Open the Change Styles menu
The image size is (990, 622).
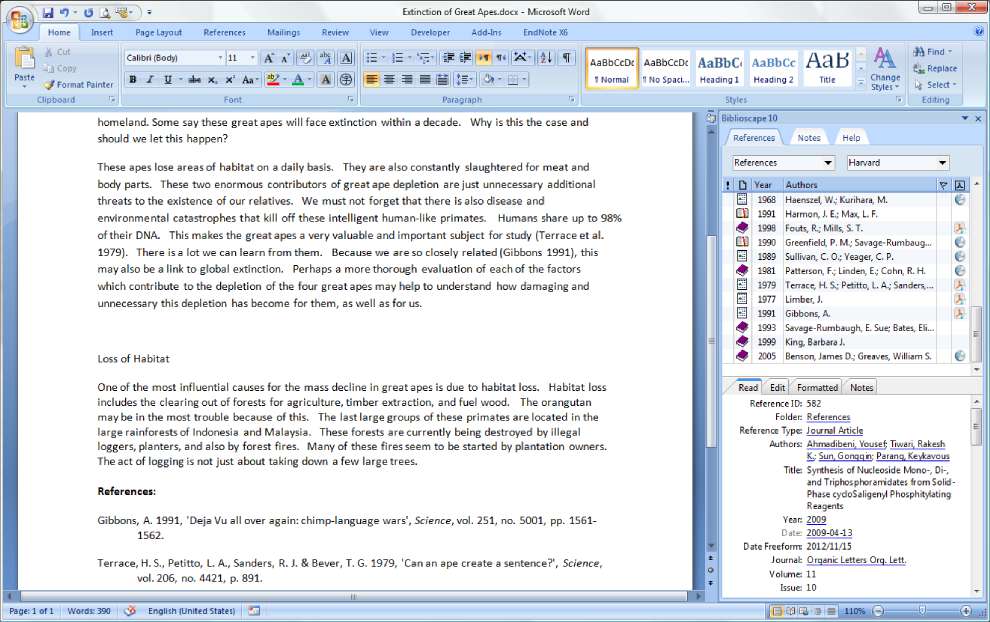885,69
